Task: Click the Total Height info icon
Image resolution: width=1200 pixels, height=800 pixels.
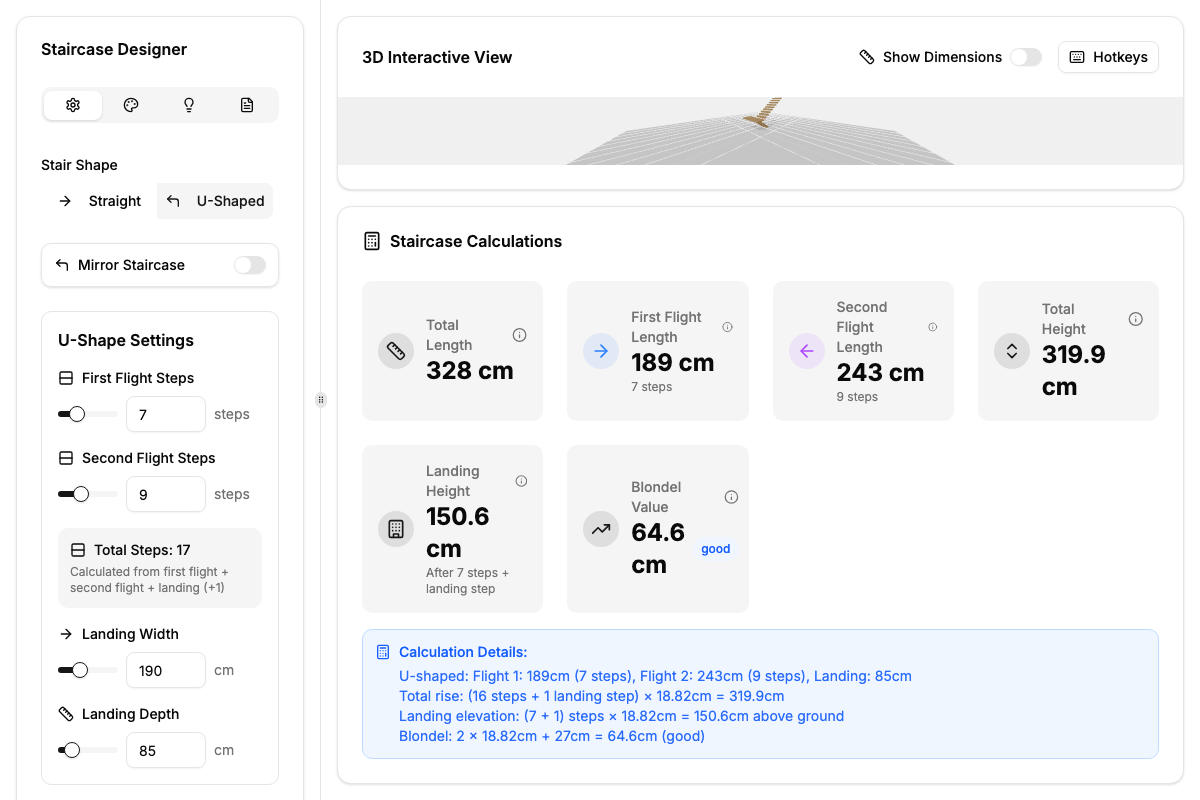Action: pyautogui.click(x=1135, y=319)
